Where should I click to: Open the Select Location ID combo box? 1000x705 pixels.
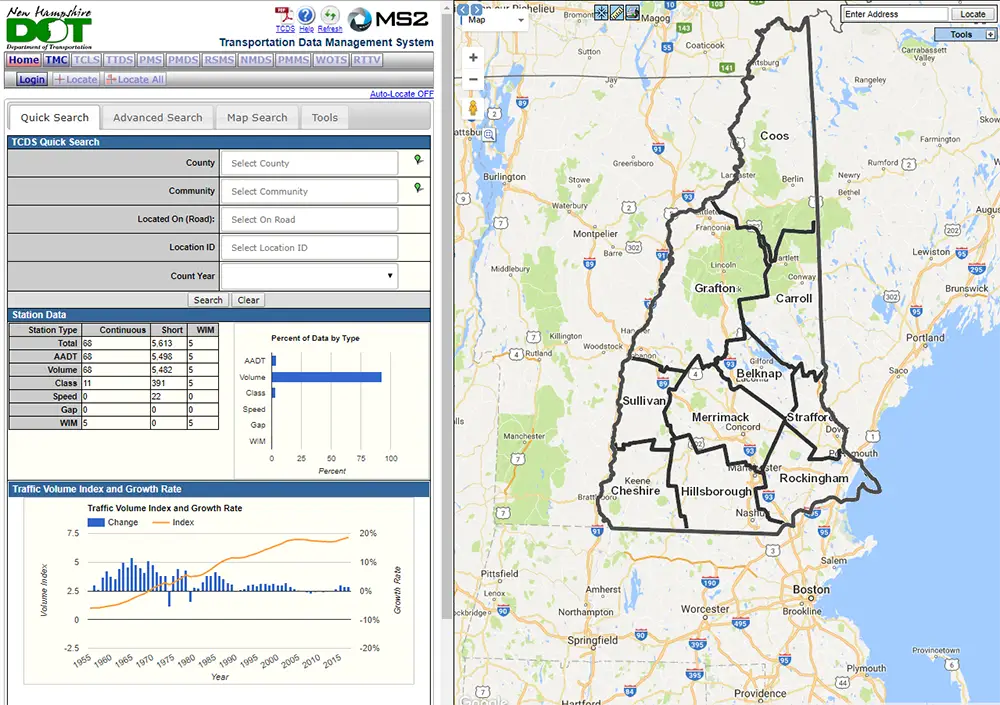pyautogui.click(x=310, y=248)
